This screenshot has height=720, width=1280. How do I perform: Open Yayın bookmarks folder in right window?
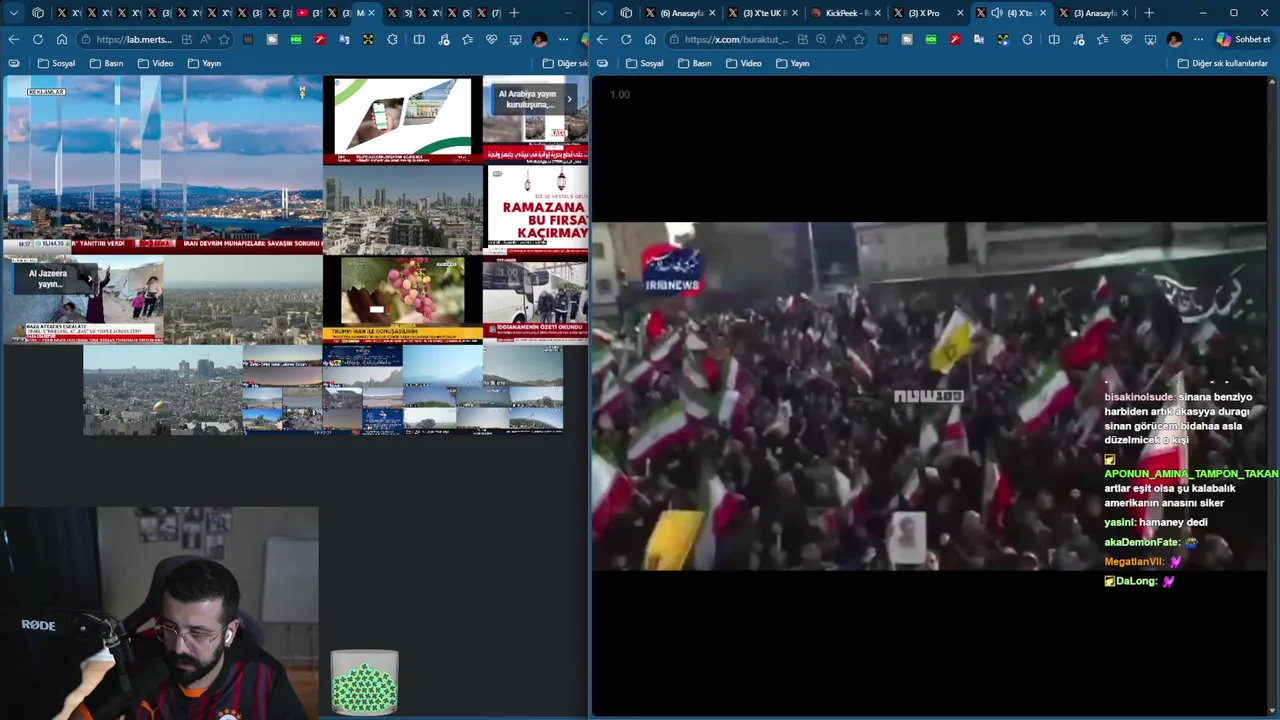[792, 63]
